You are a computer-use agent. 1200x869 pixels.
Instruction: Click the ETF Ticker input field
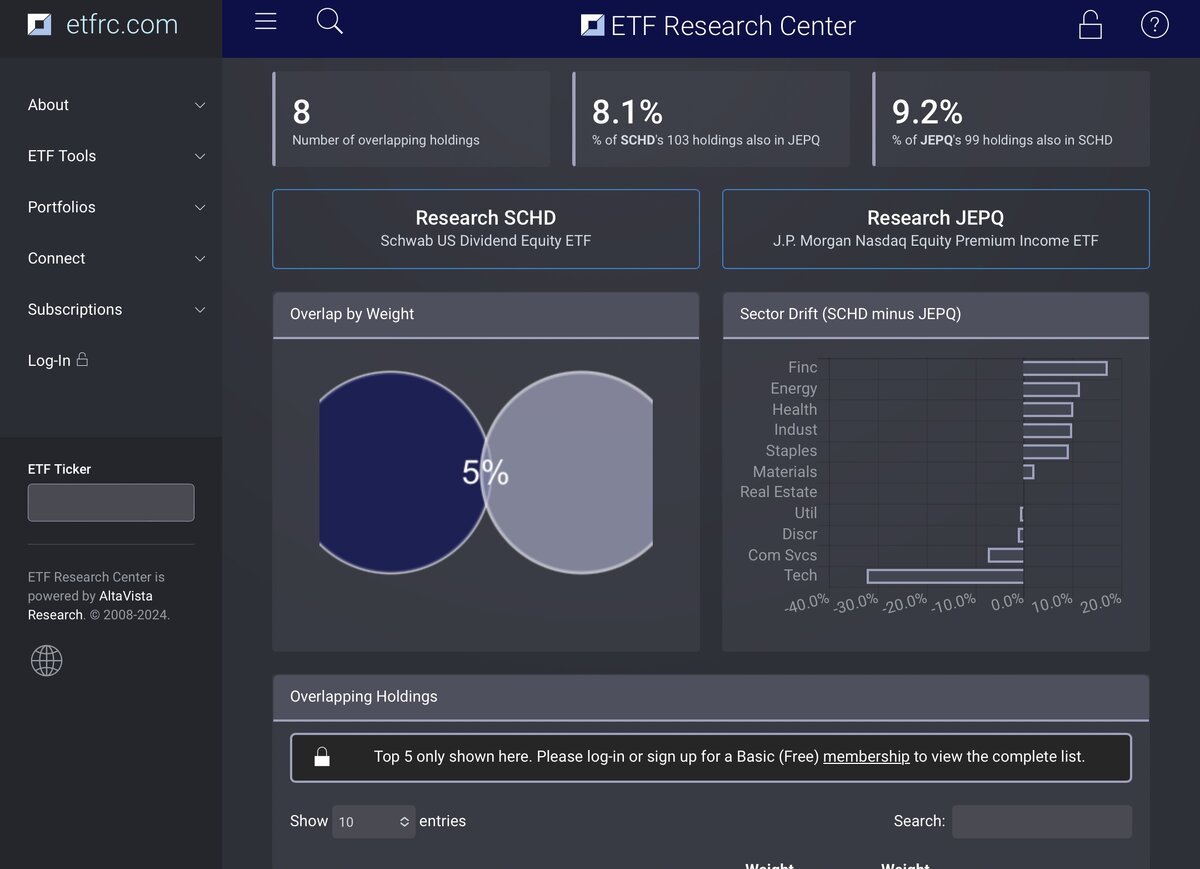111,503
